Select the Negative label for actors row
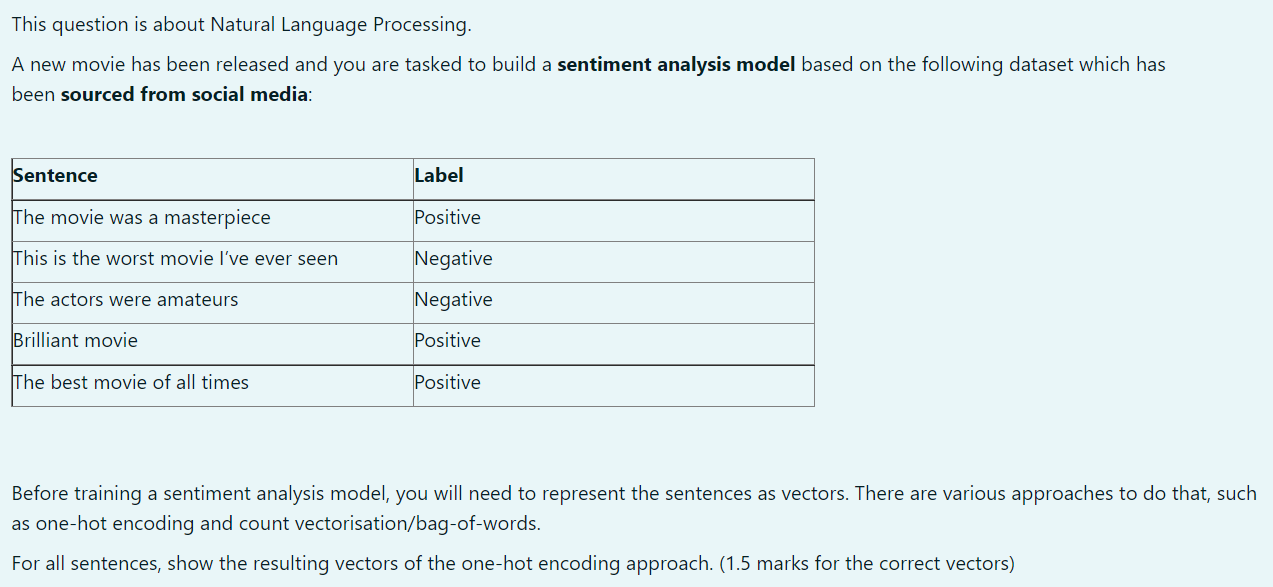 tap(454, 300)
